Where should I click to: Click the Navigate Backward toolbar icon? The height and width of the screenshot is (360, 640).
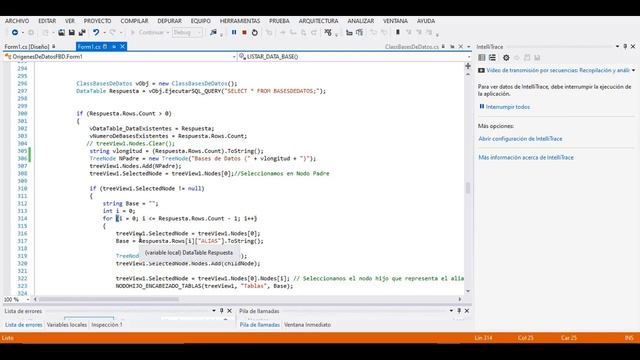tap(15, 33)
